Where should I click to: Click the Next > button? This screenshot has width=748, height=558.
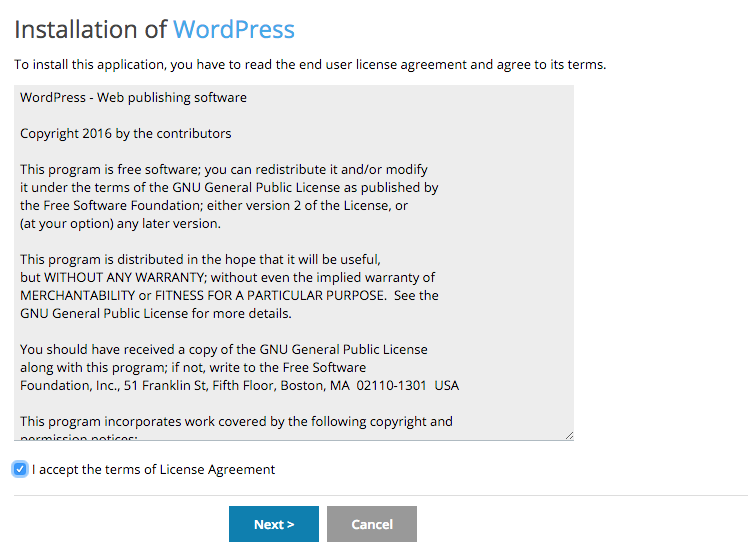coord(274,524)
